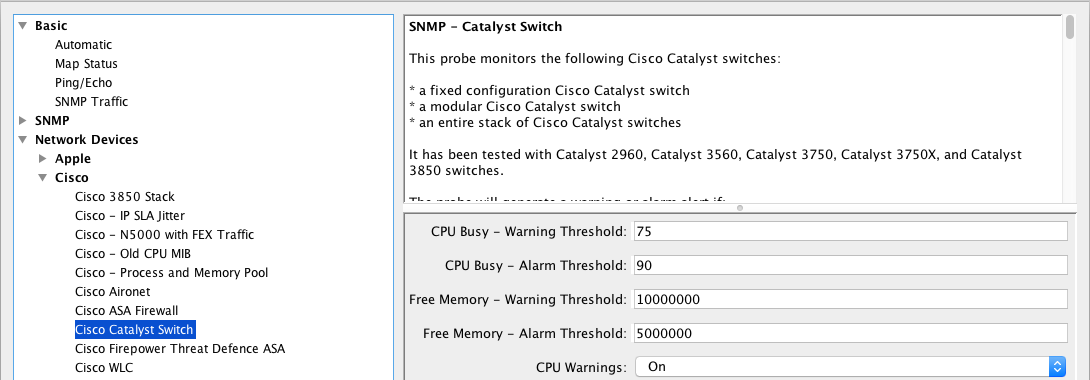Pick Cisco - Process and Memory Pool

[172, 272]
